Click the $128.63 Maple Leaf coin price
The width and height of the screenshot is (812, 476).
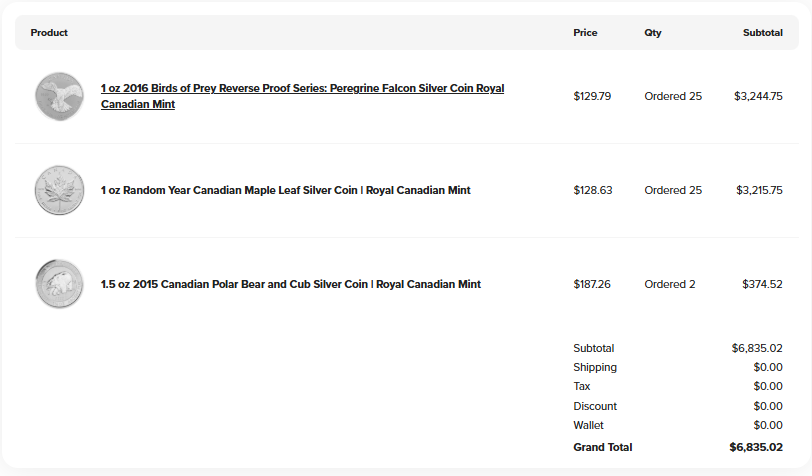click(x=592, y=190)
